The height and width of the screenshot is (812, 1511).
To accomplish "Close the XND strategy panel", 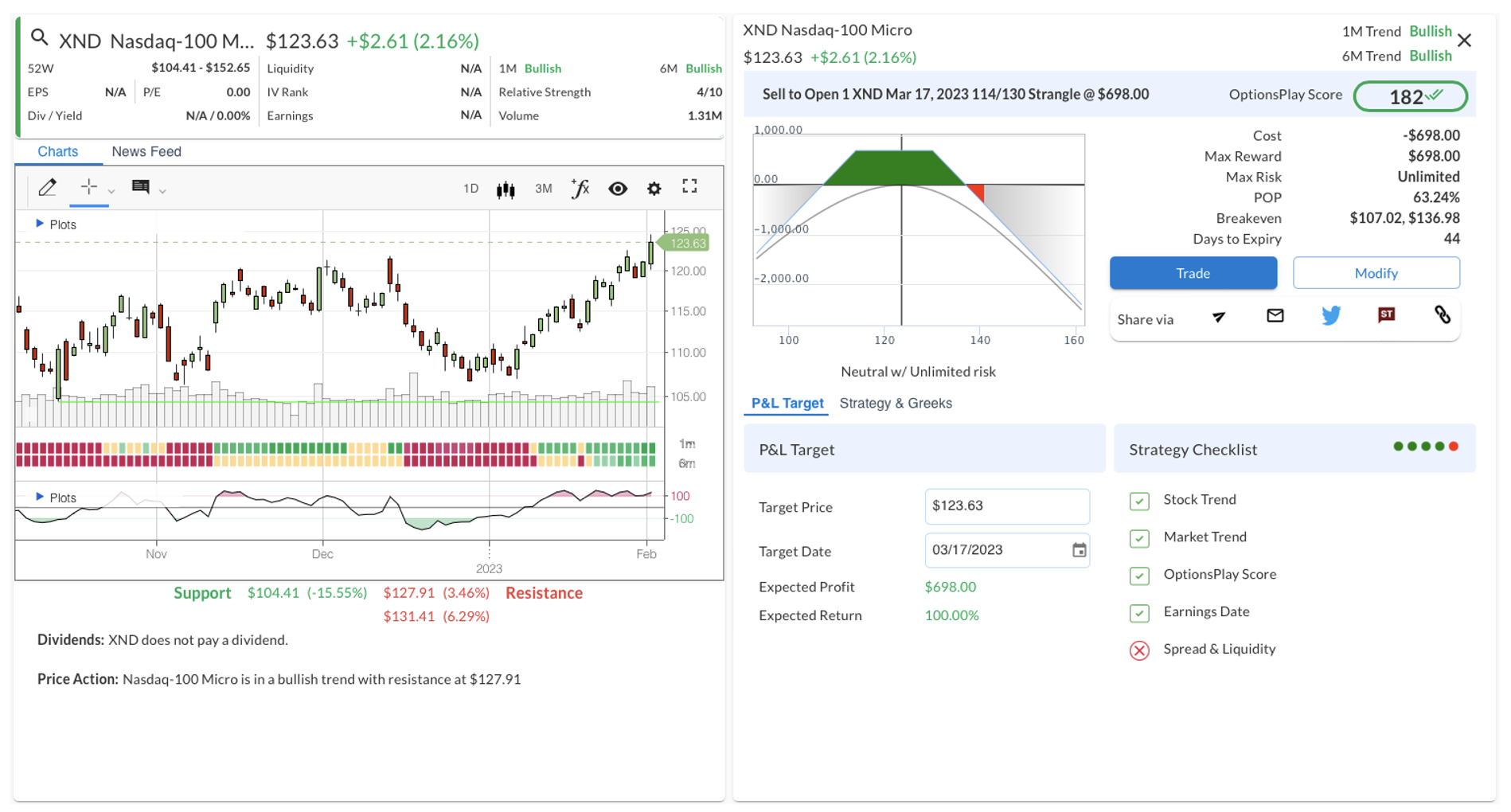I will click(x=1464, y=41).
